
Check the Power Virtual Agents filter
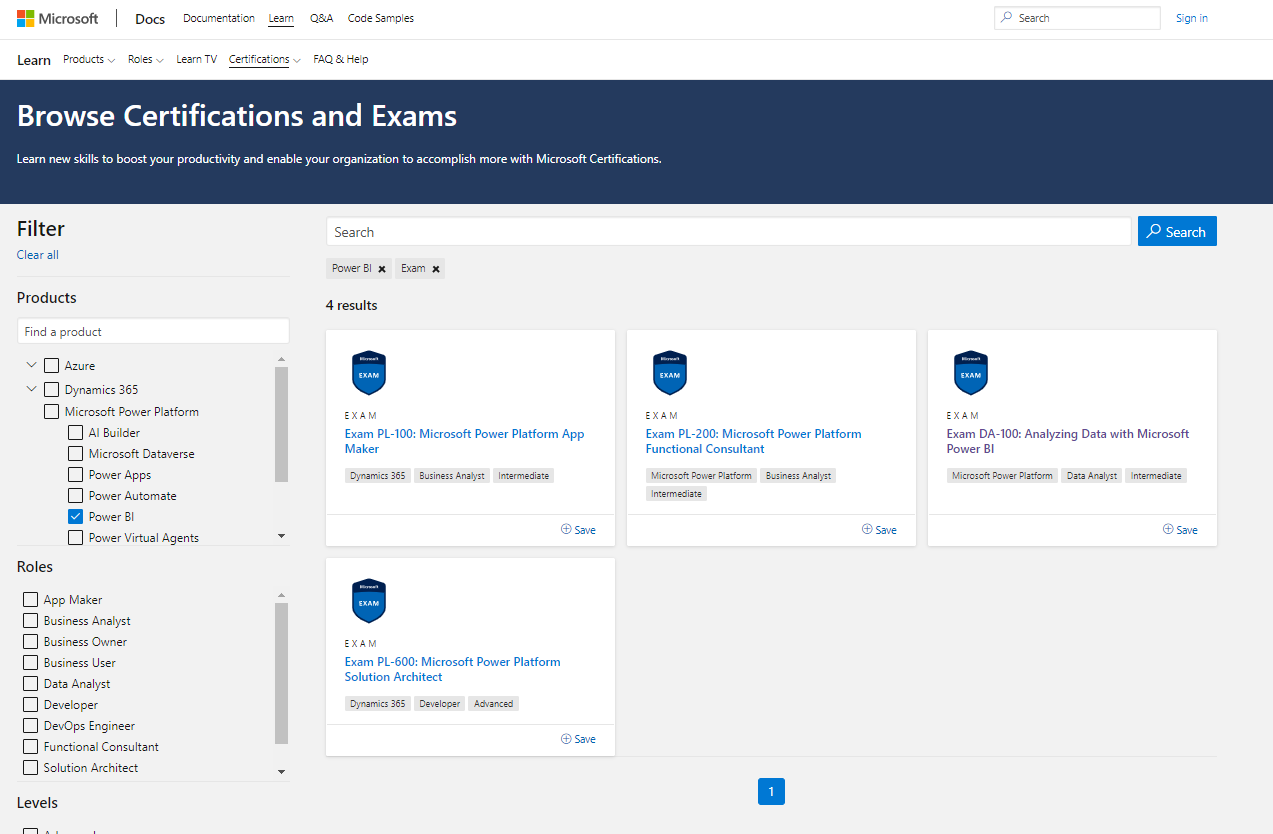[76, 538]
